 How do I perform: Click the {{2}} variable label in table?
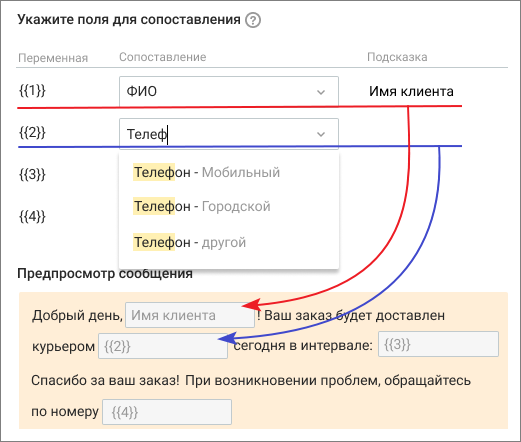click(32, 133)
